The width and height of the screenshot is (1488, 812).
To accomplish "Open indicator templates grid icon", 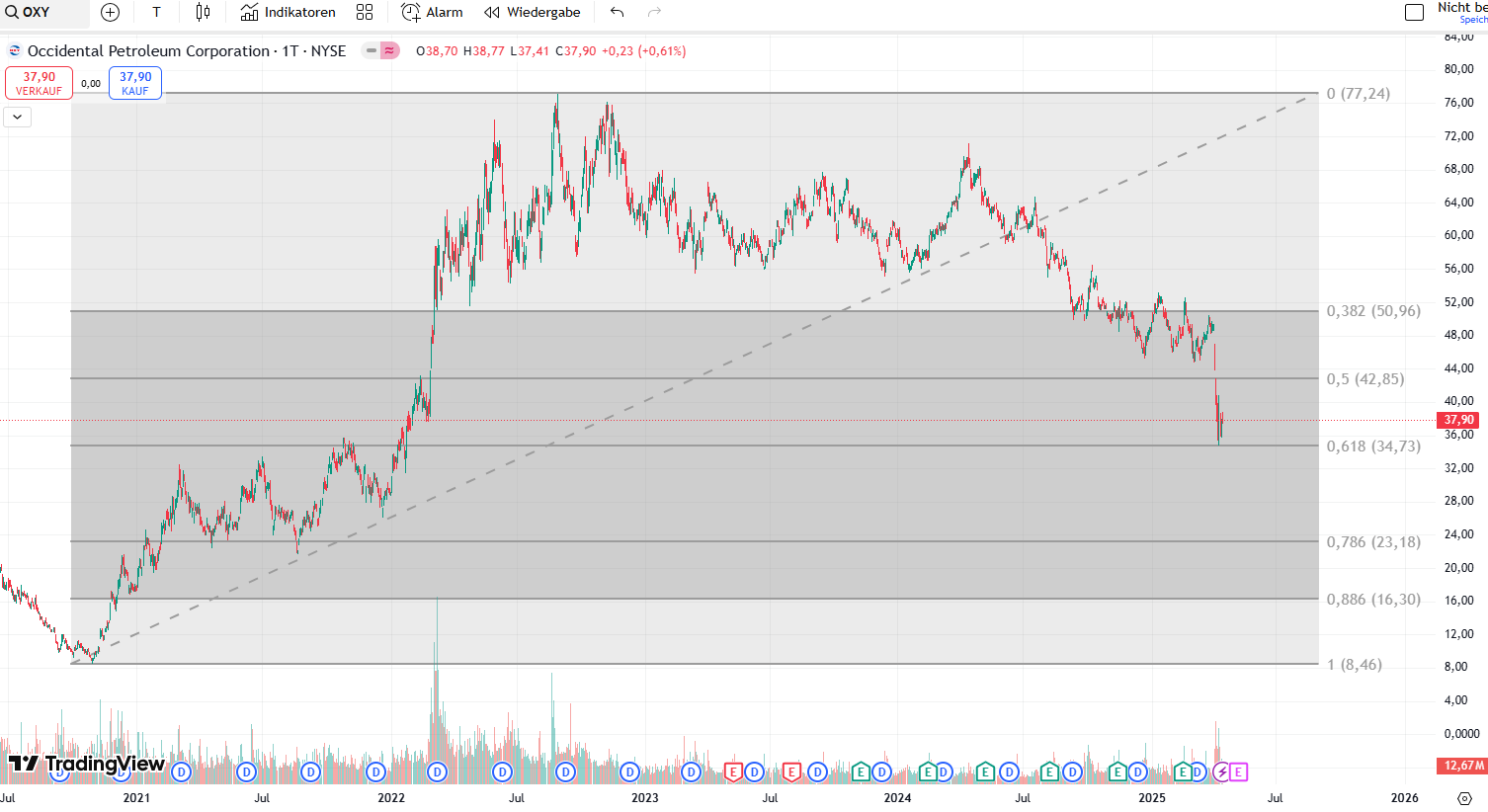I will pos(365,12).
